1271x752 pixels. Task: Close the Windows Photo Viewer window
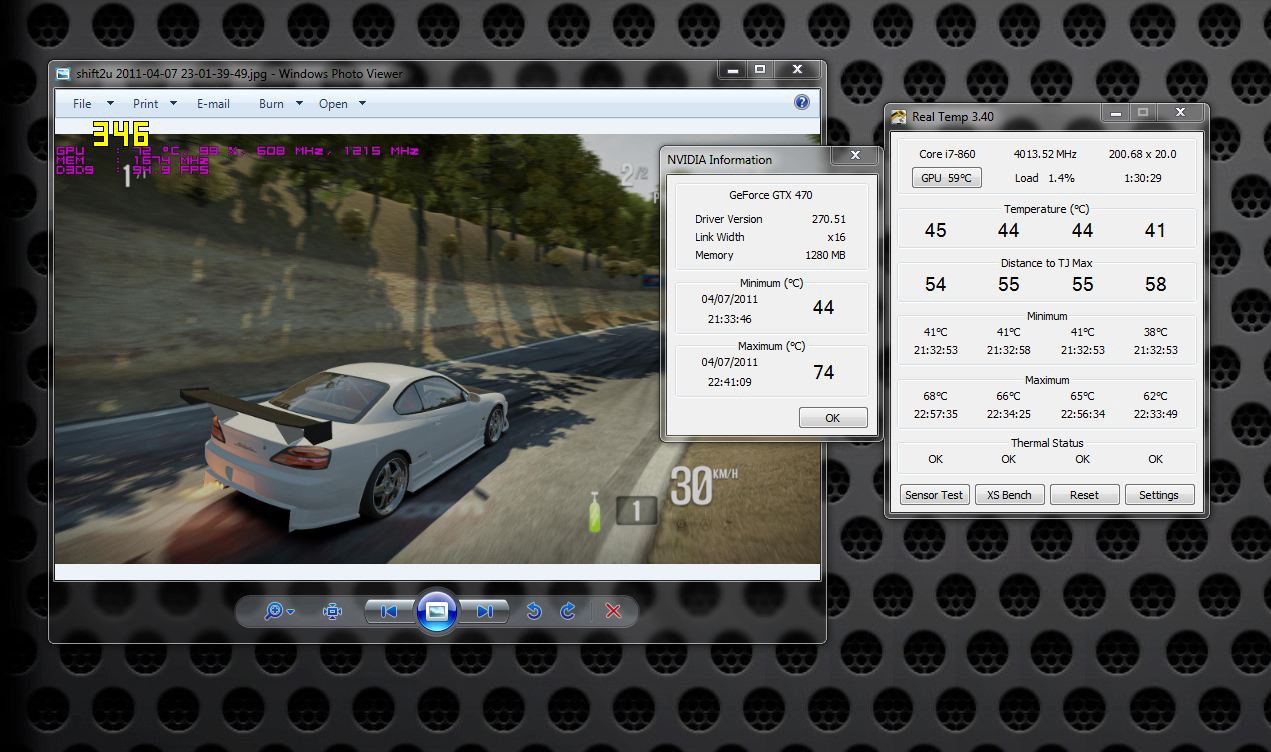pyautogui.click(x=797, y=70)
